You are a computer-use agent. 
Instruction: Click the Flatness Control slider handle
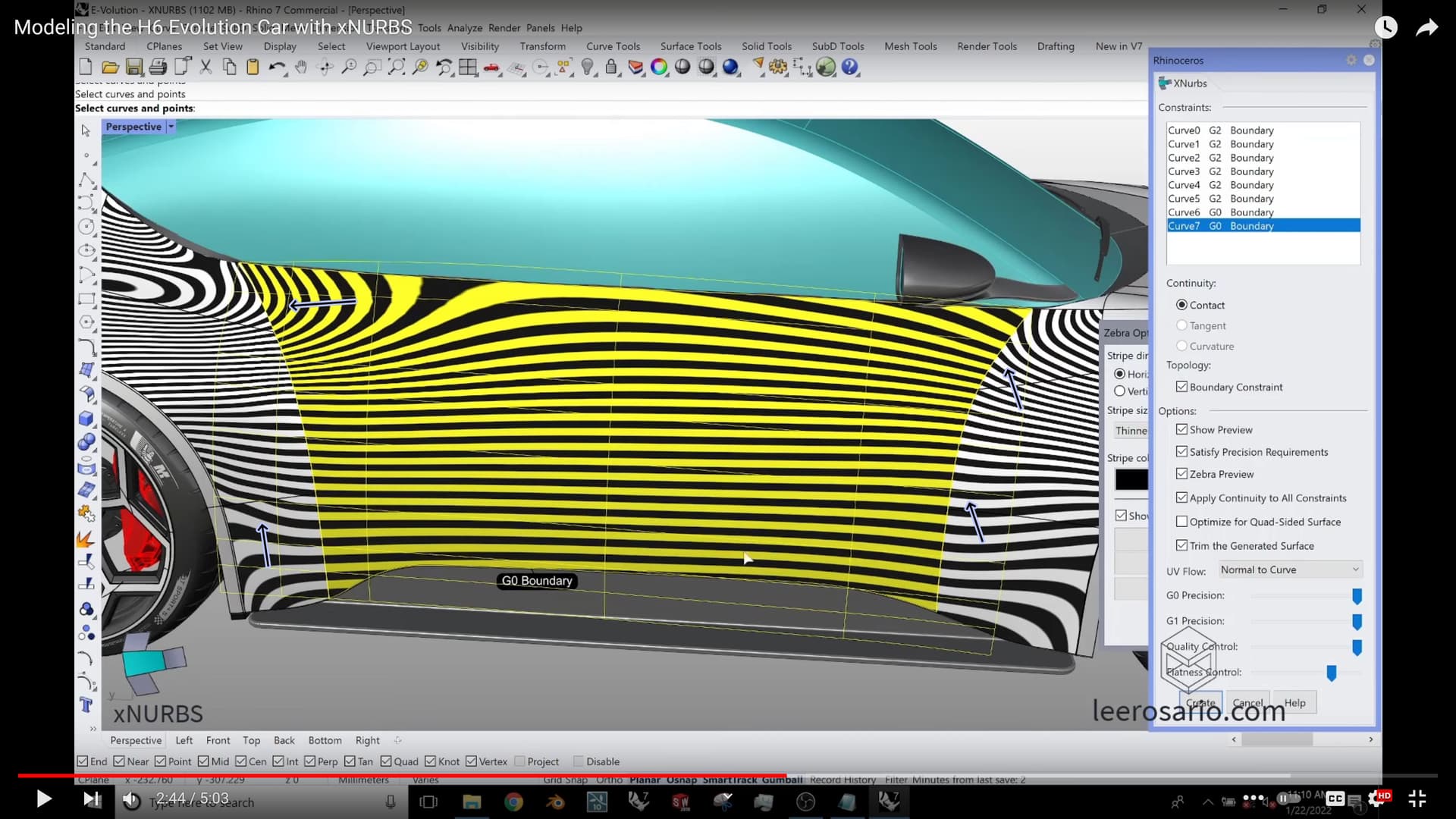point(1331,673)
